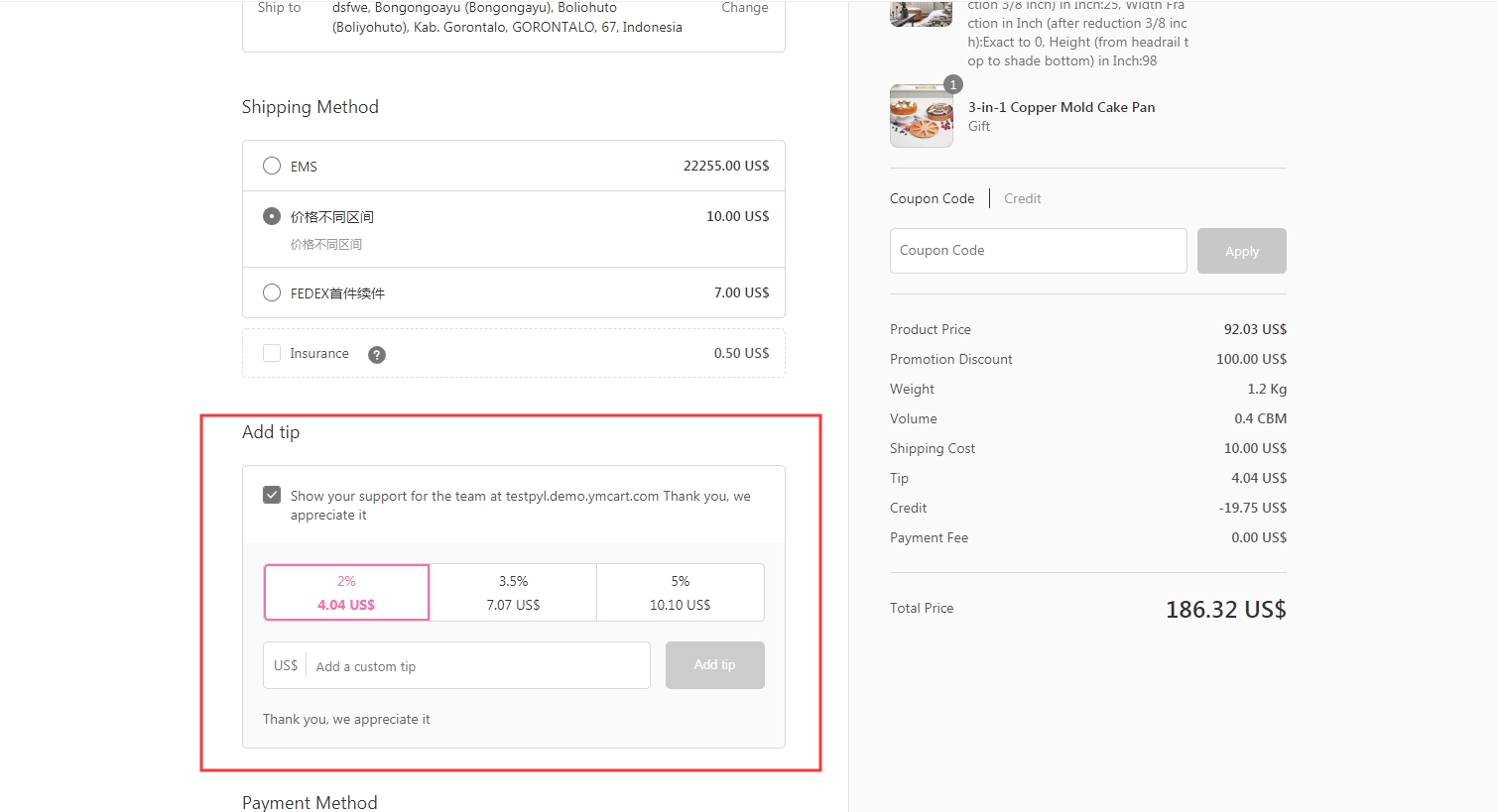Click the top product thumbnail in order summary
1498x812 pixels.
(x=921, y=13)
